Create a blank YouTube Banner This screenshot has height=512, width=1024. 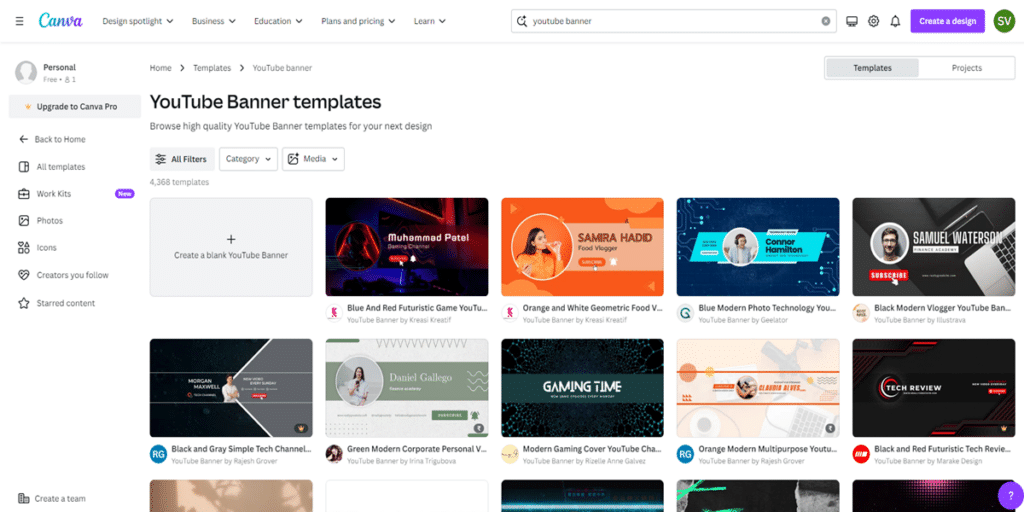coord(231,247)
